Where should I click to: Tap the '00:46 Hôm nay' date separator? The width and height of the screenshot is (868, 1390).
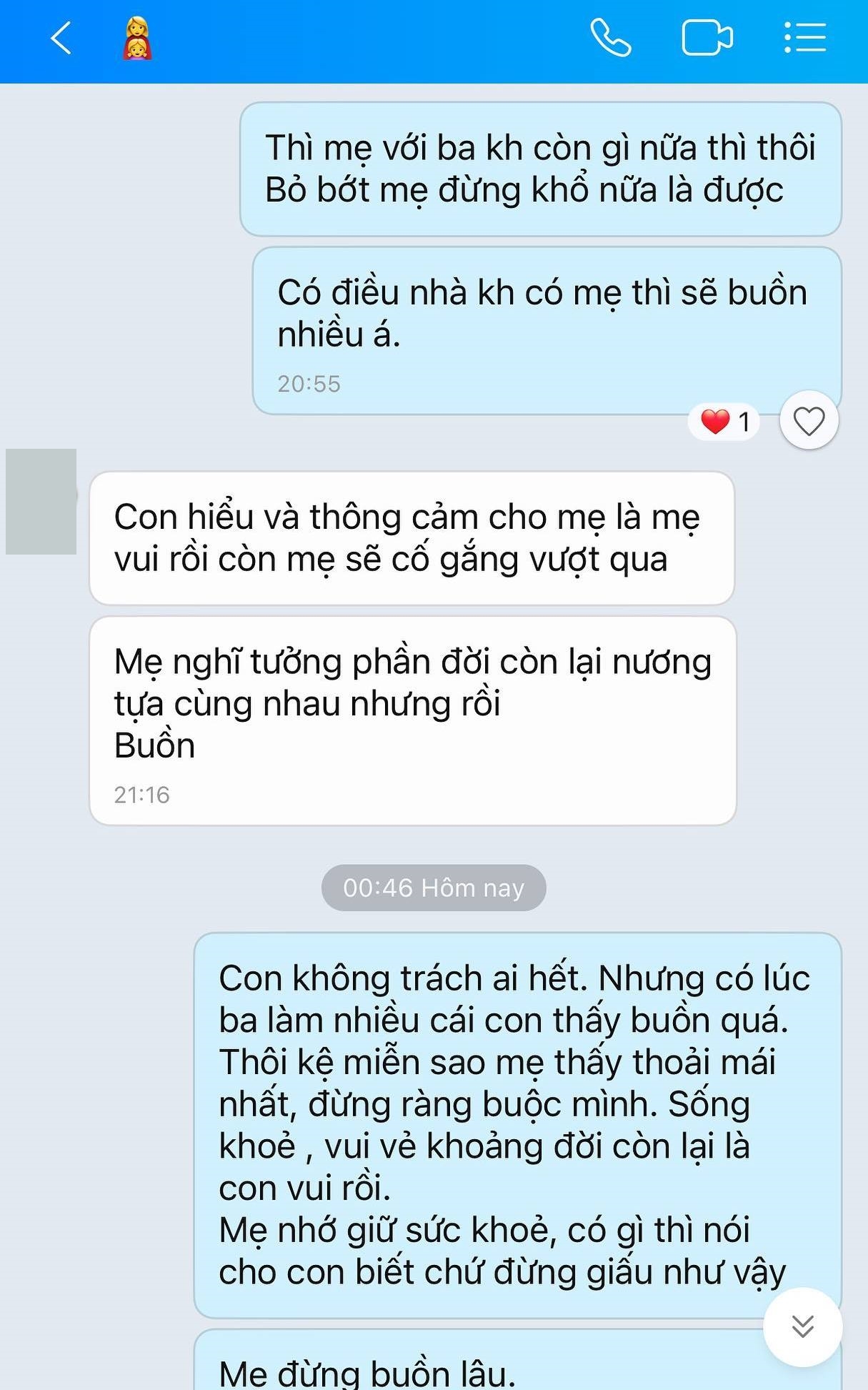tap(434, 888)
